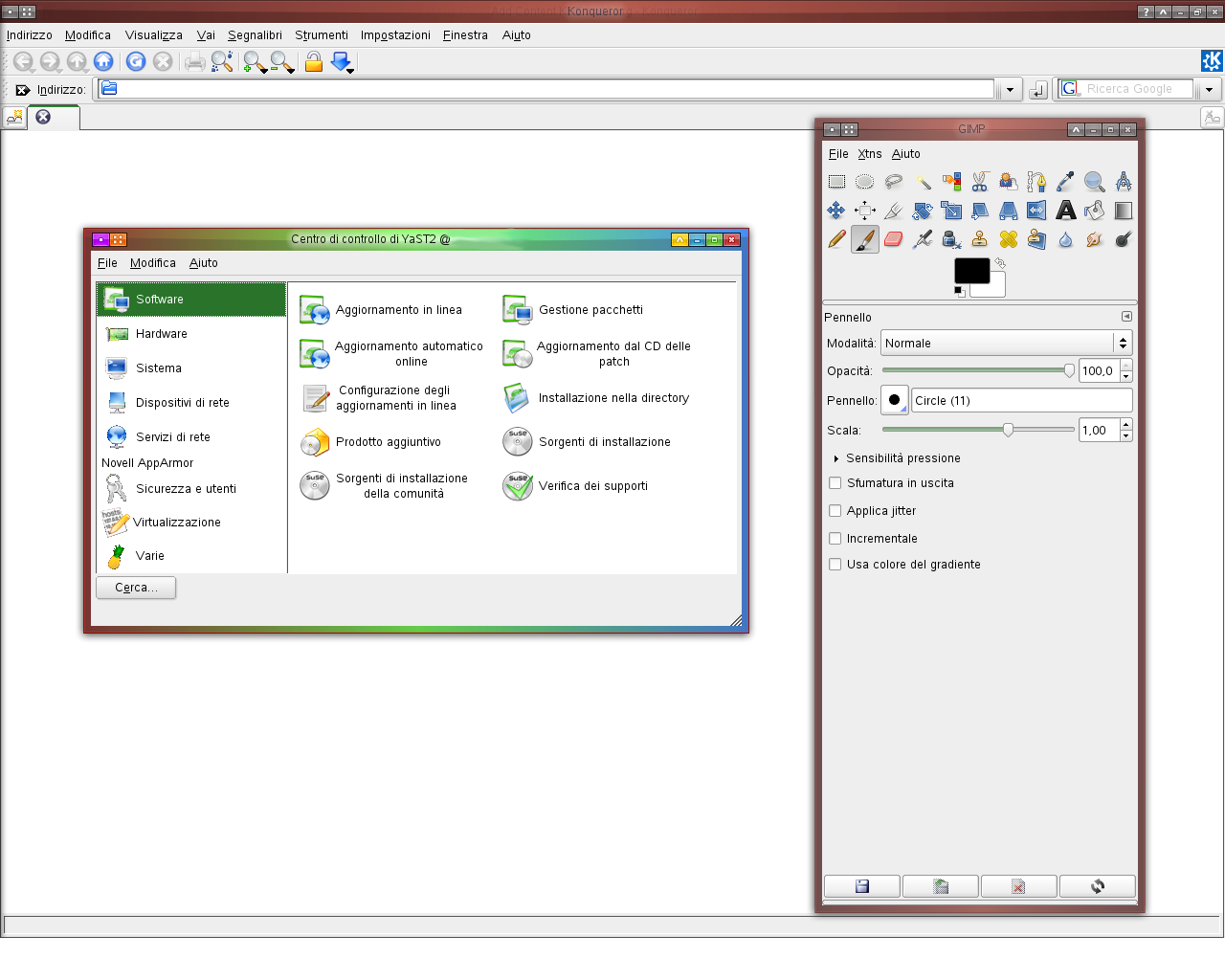The width and height of the screenshot is (1225, 980).
Task: Select the Ellipse Select tool in GIMP
Action: [865, 181]
